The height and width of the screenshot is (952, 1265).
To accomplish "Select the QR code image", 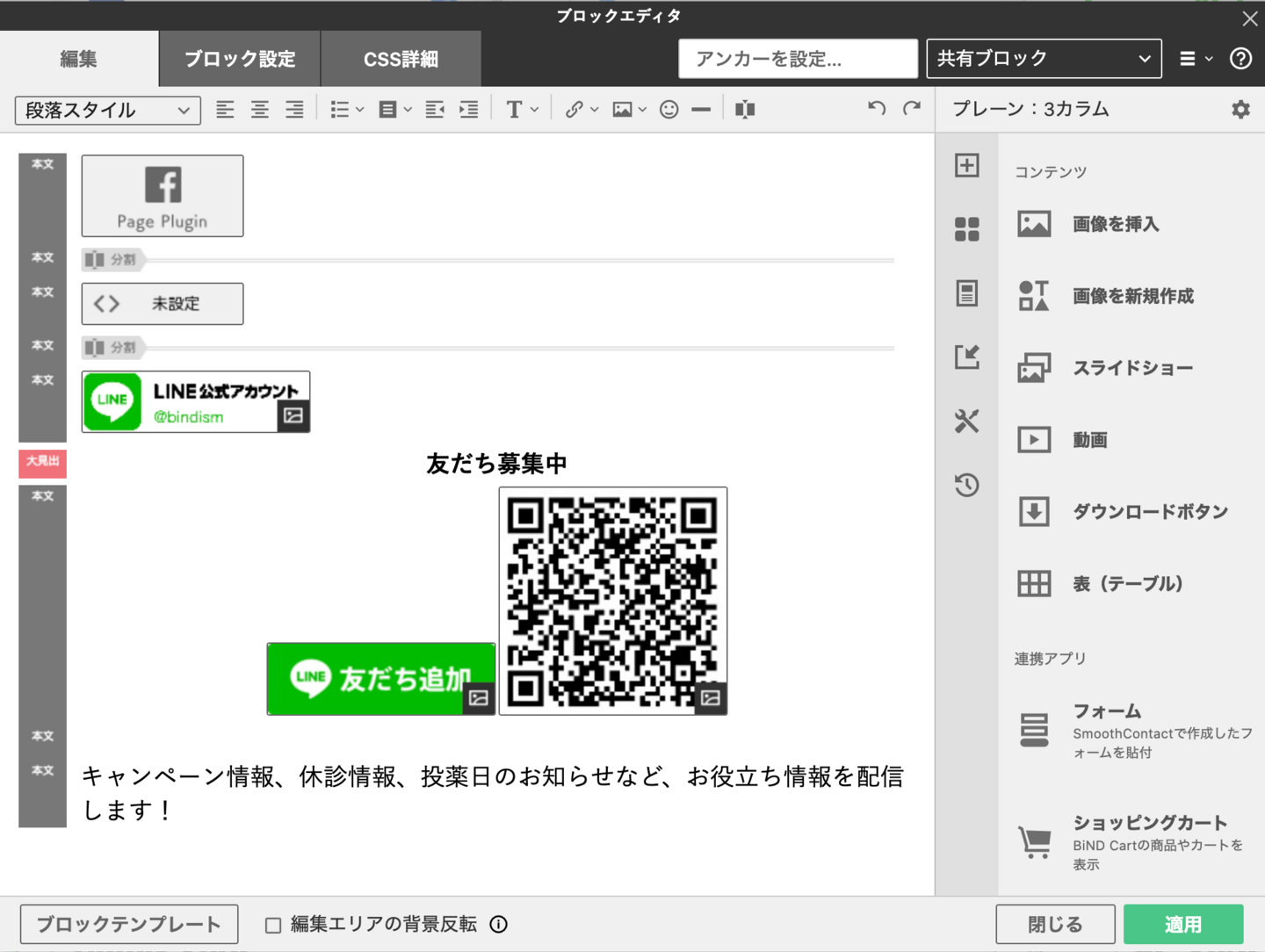I will click(613, 601).
